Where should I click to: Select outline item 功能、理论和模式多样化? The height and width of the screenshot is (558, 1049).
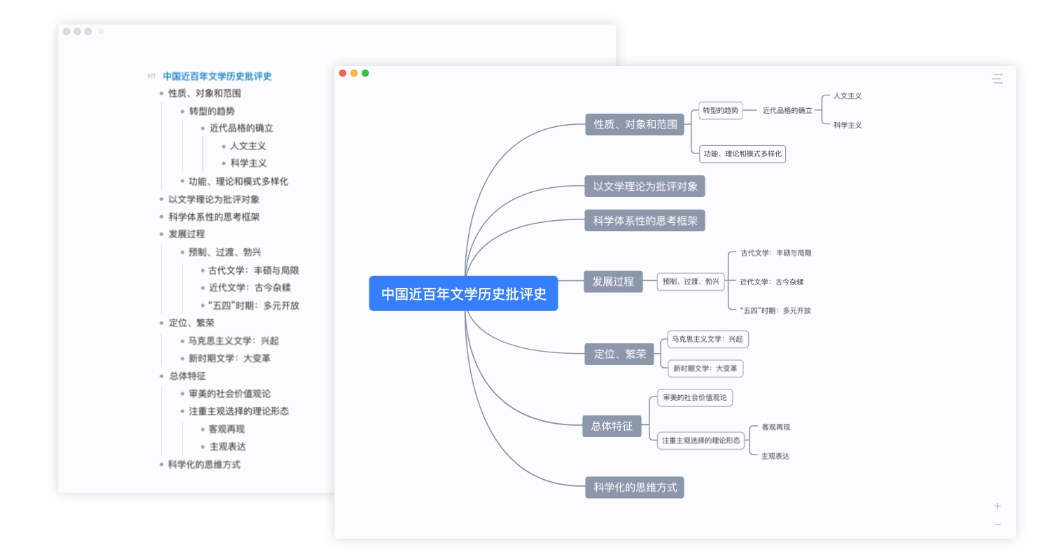click(239, 181)
